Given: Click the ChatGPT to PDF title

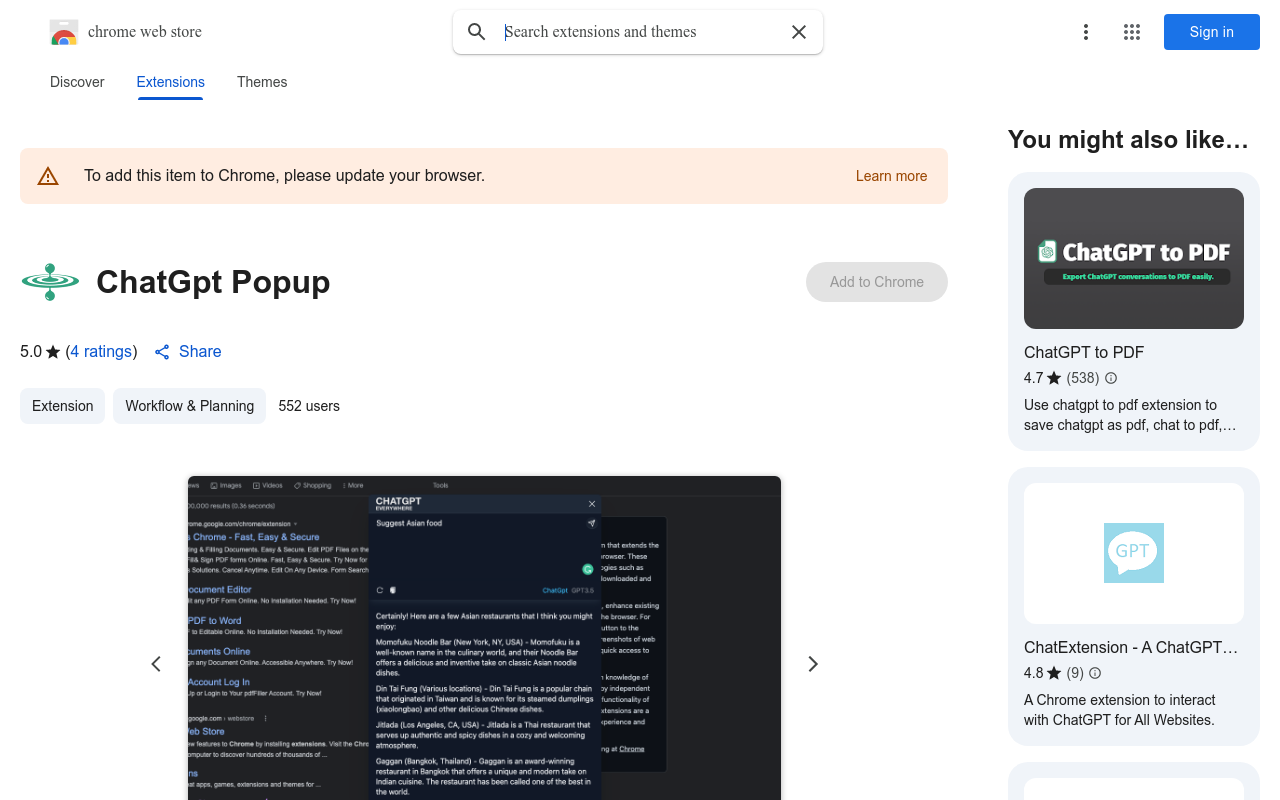Looking at the screenshot, I should (x=1084, y=352).
